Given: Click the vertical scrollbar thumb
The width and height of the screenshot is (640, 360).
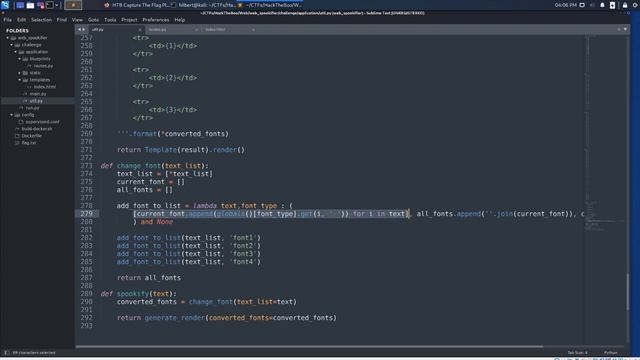Looking at the screenshot, I should tap(628, 292).
